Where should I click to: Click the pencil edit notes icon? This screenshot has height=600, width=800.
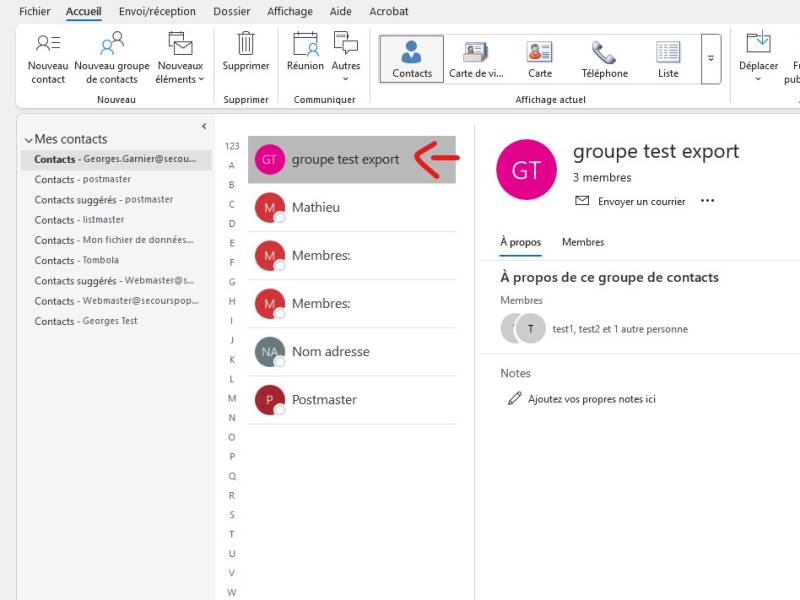pyautogui.click(x=514, y=398)
